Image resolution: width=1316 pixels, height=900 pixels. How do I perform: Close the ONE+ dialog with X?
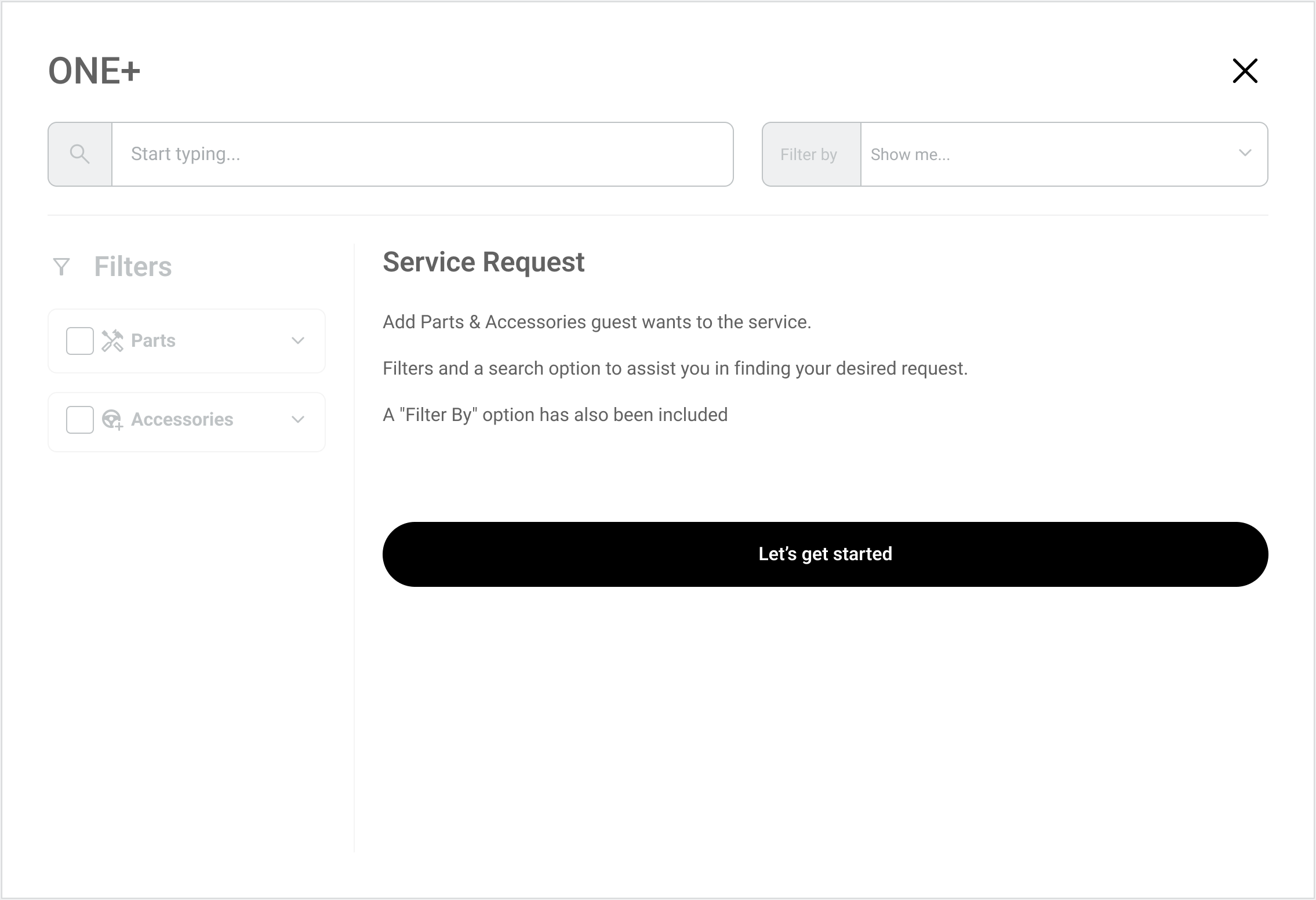(1245, 71)
